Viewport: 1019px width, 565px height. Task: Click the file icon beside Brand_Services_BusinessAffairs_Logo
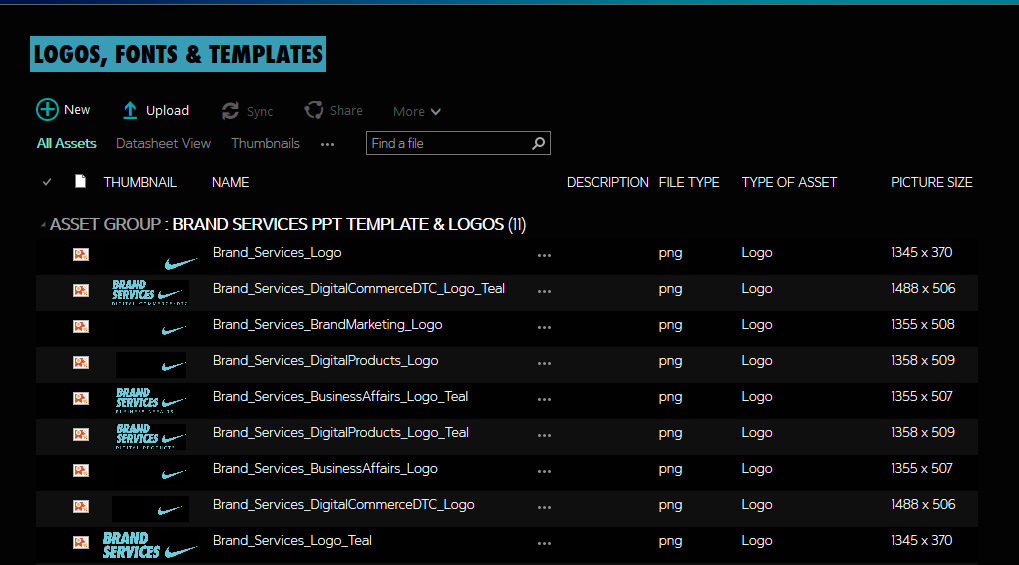(81, 470)
